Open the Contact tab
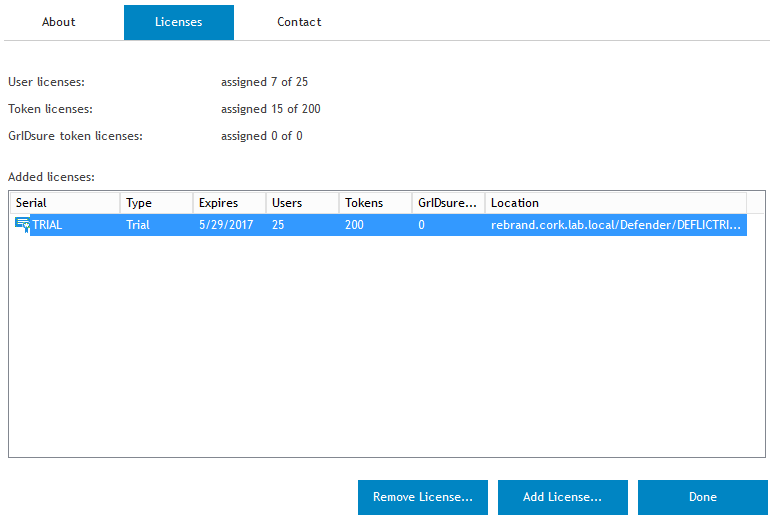 click(x=299, y=22)
